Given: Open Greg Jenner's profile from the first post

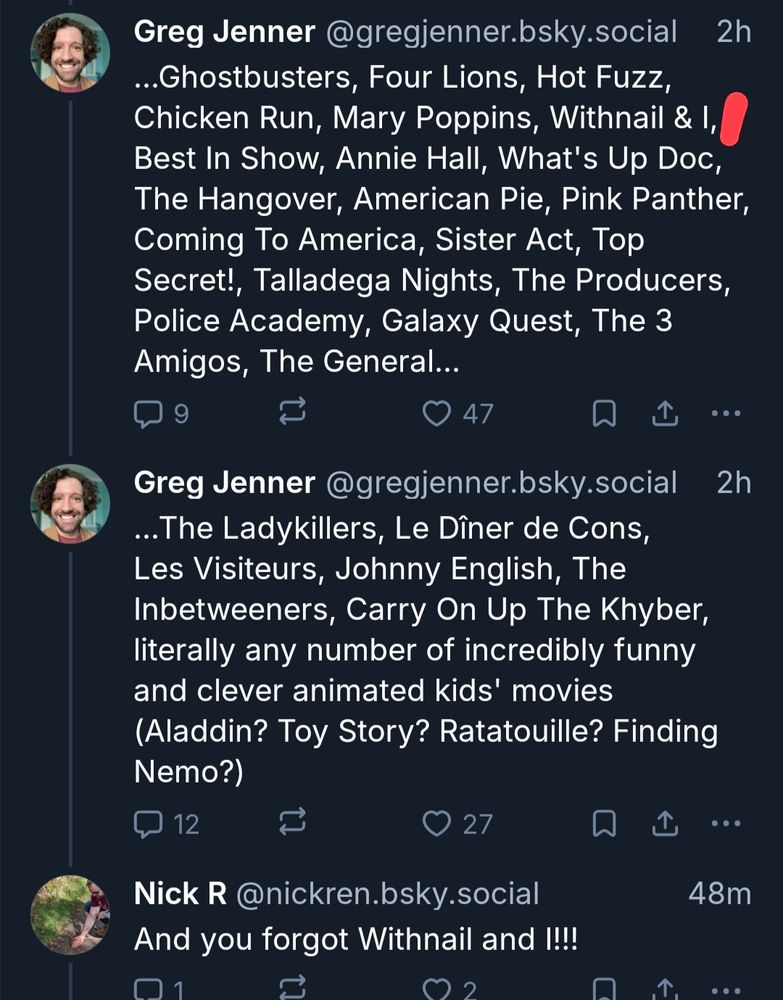Looking at the screenshot, I should 221,31.
